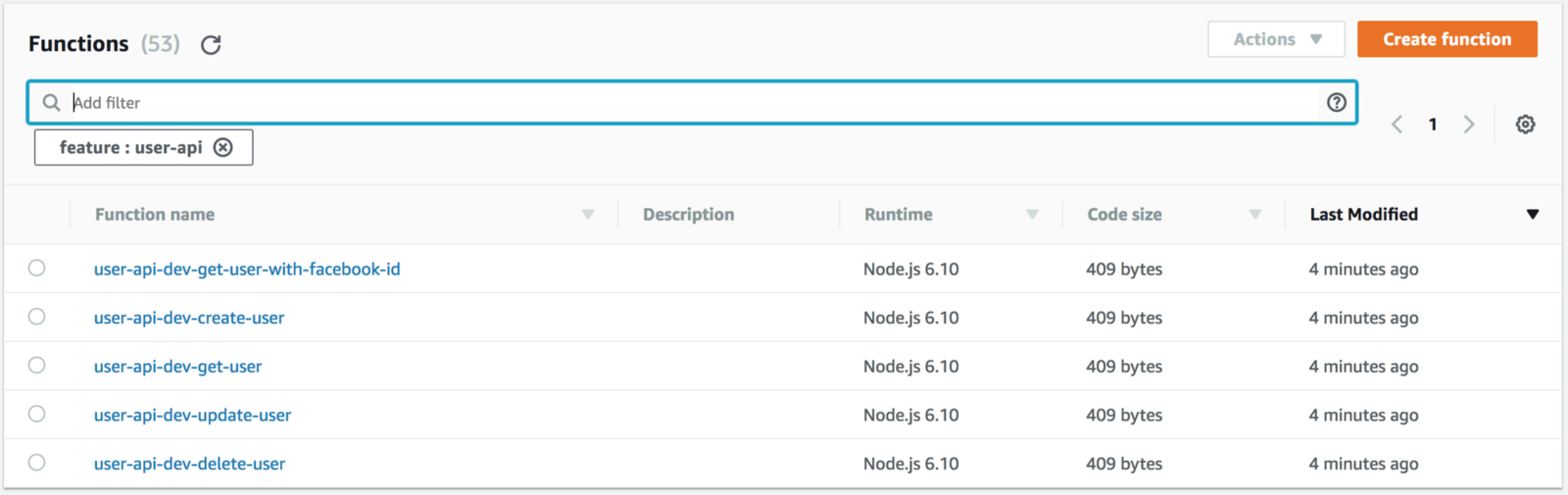
Task: Open the filter help icon
Action: tap(1336, 102)
